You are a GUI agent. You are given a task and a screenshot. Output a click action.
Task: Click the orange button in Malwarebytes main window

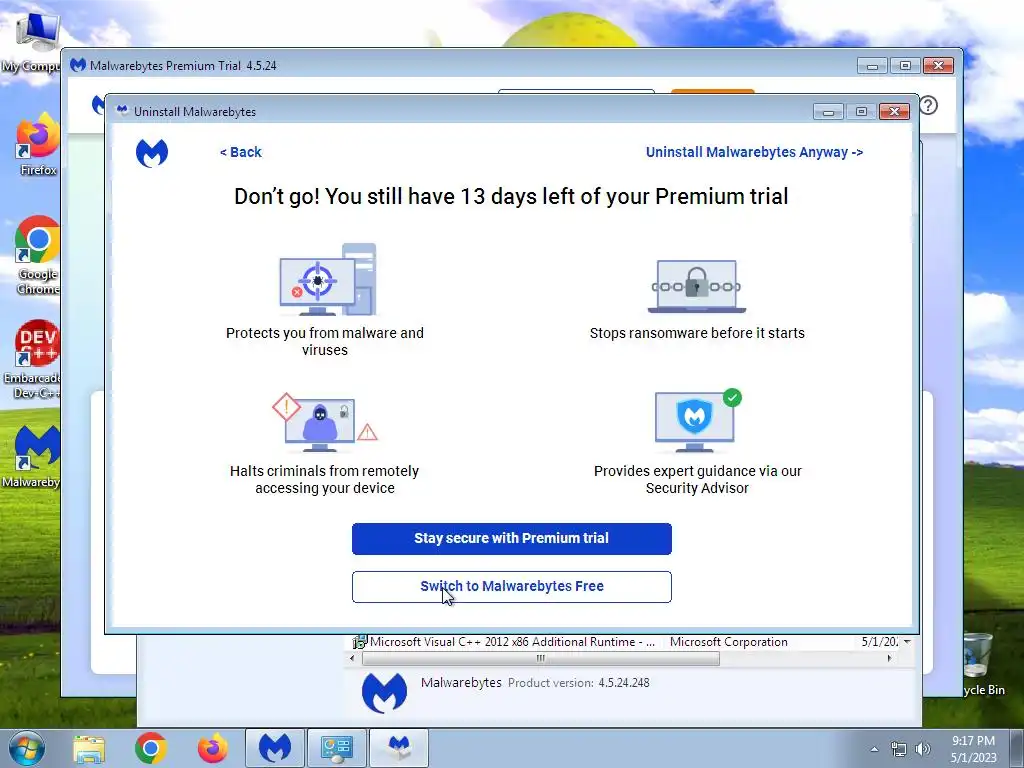point(712,92)
